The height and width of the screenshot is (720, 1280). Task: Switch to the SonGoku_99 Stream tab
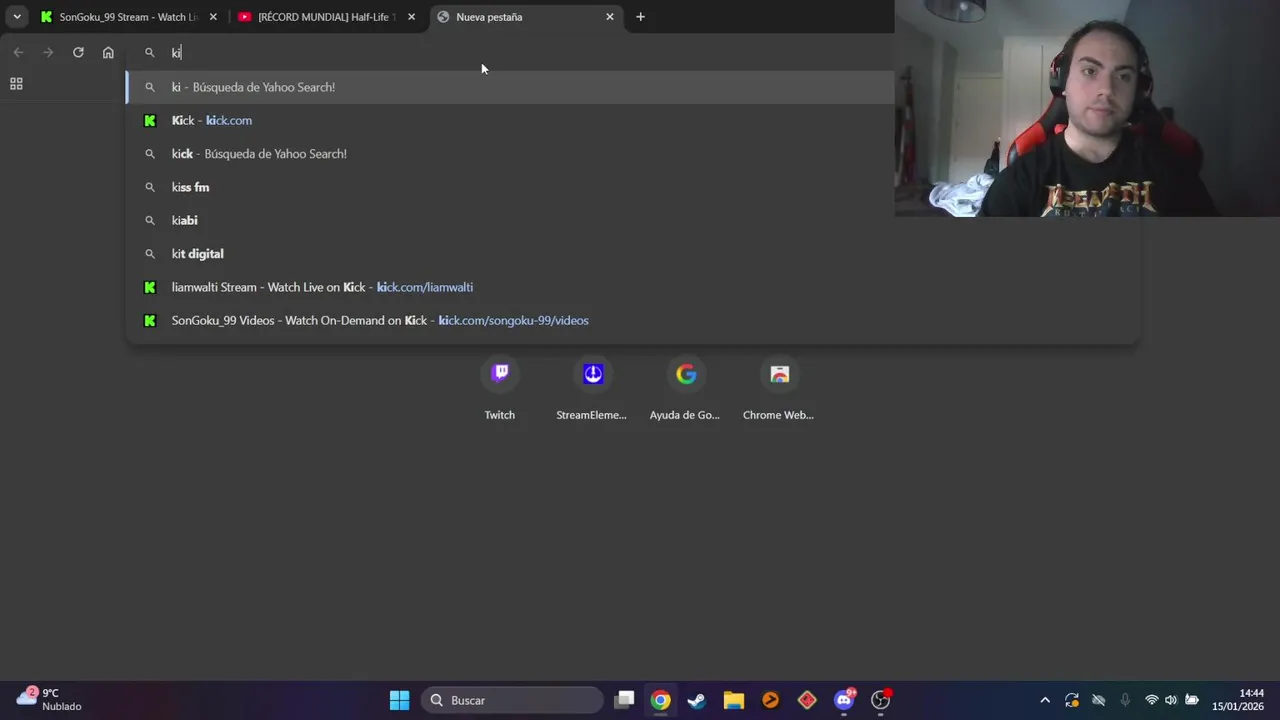click(x=127, y=17)
